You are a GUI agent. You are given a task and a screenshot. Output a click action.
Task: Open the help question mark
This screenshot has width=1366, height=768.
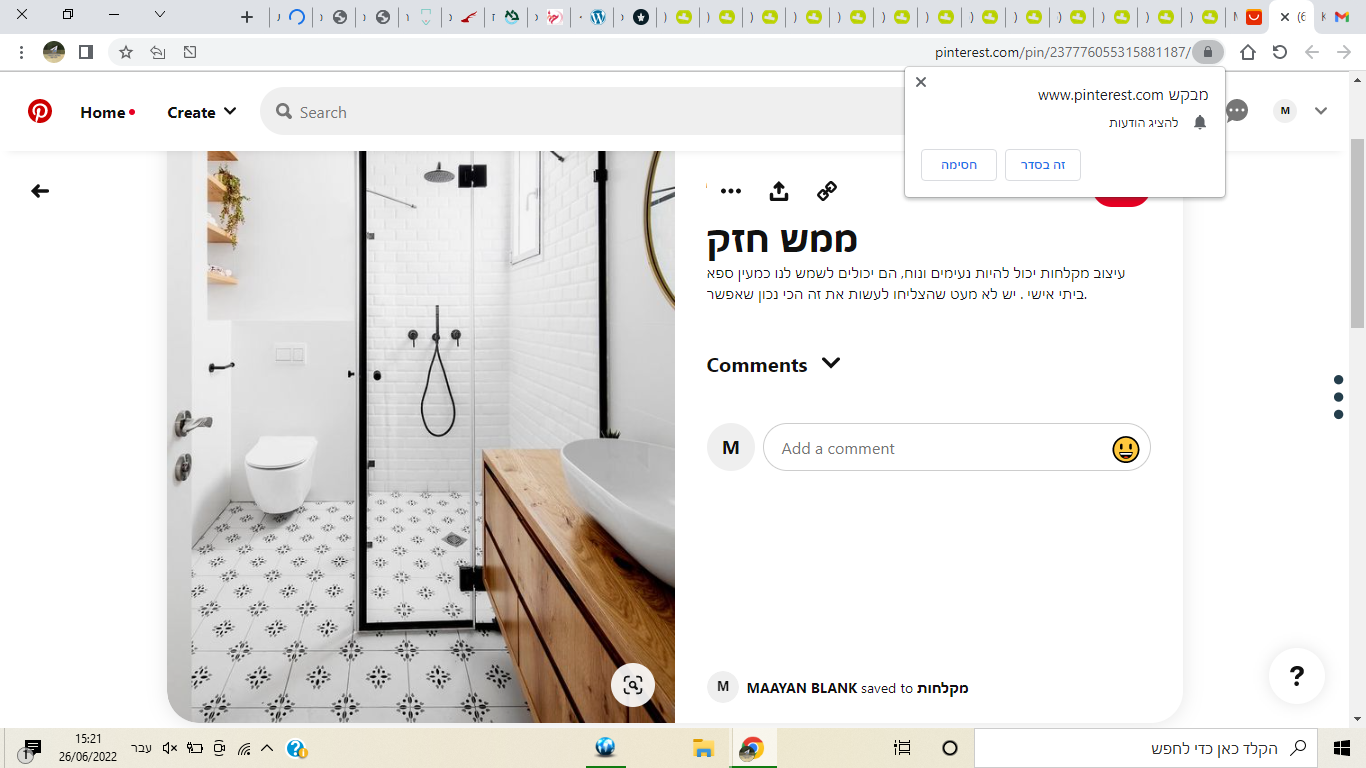coord(1296,676)
